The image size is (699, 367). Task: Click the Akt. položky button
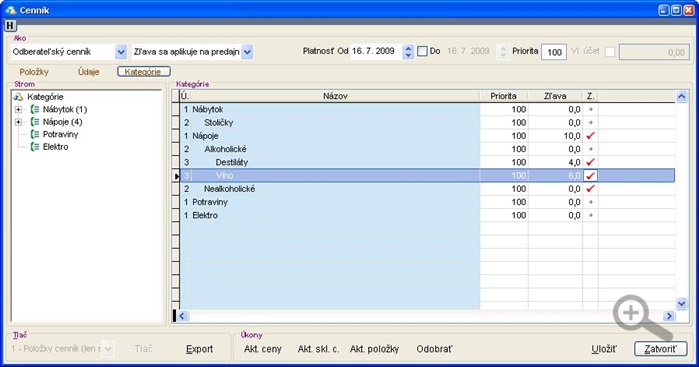pyautogui.click(x=374, y=349)
